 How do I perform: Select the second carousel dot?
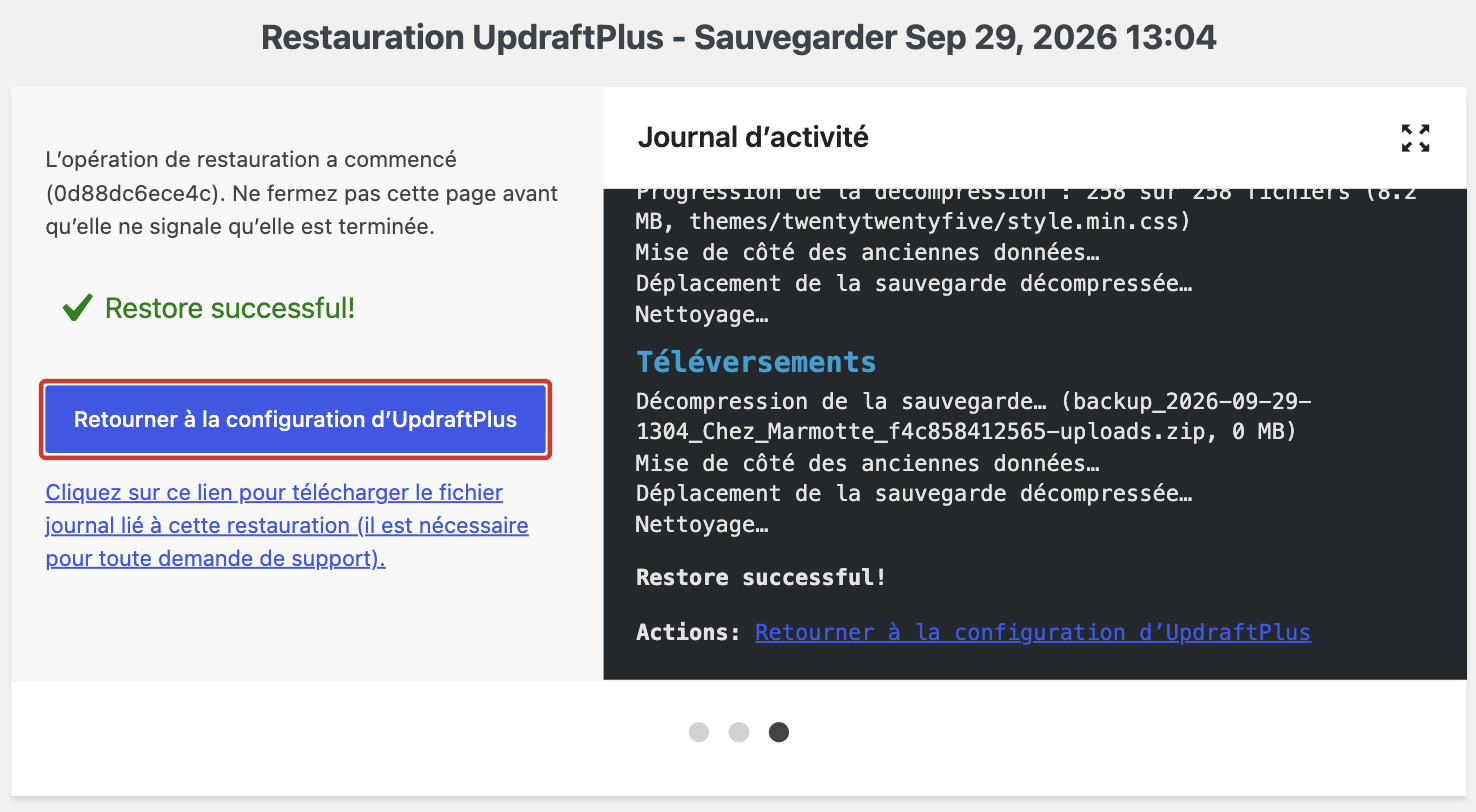[739, 732]
